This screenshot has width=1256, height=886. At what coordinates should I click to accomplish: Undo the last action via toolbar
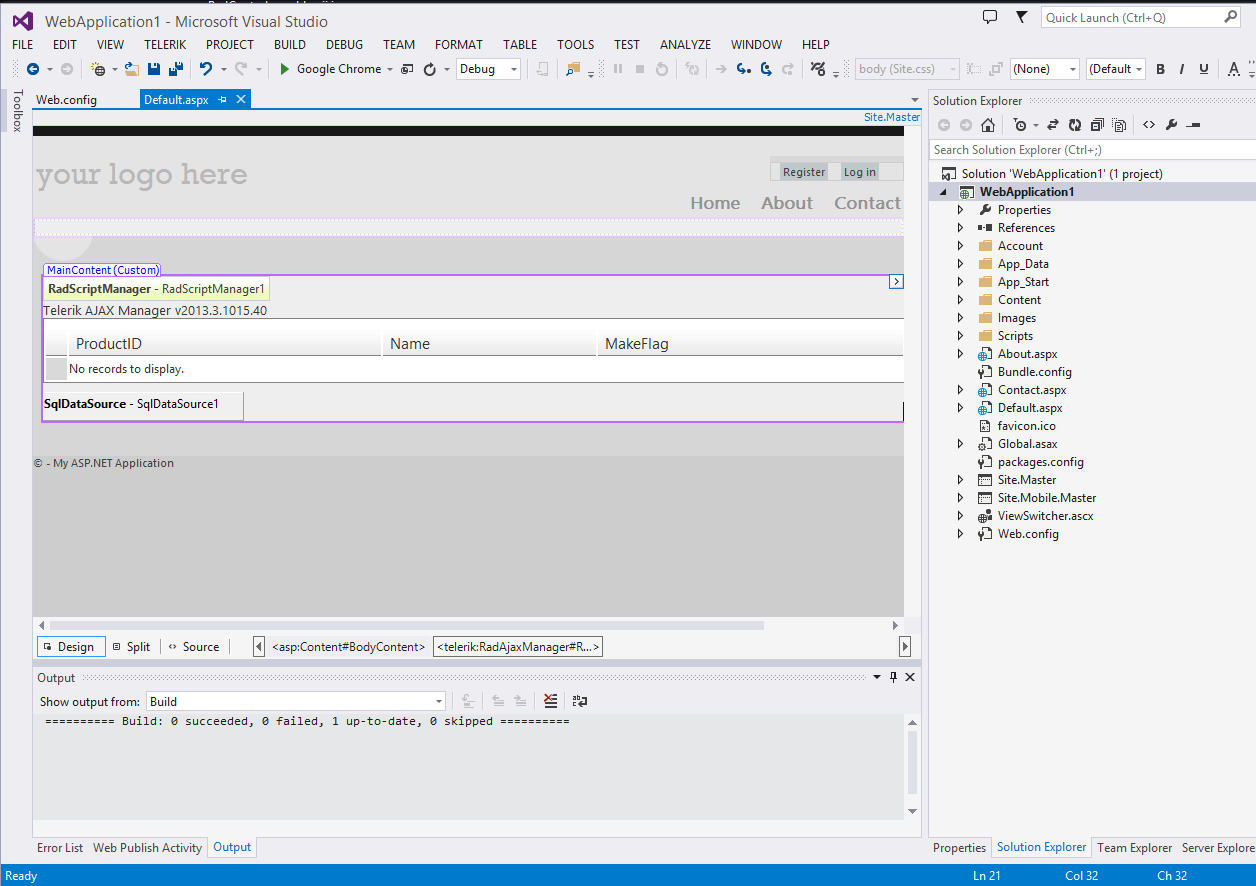[206, 69]
